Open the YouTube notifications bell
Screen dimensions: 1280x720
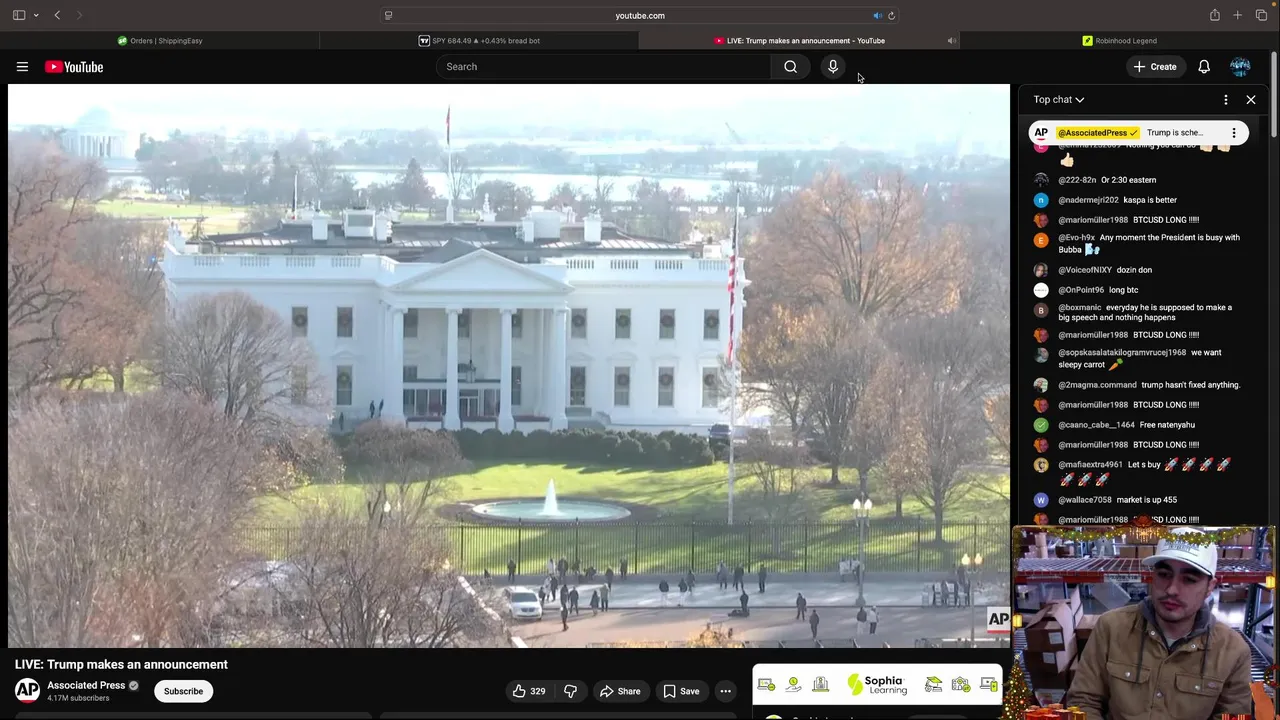point(1204,67)
